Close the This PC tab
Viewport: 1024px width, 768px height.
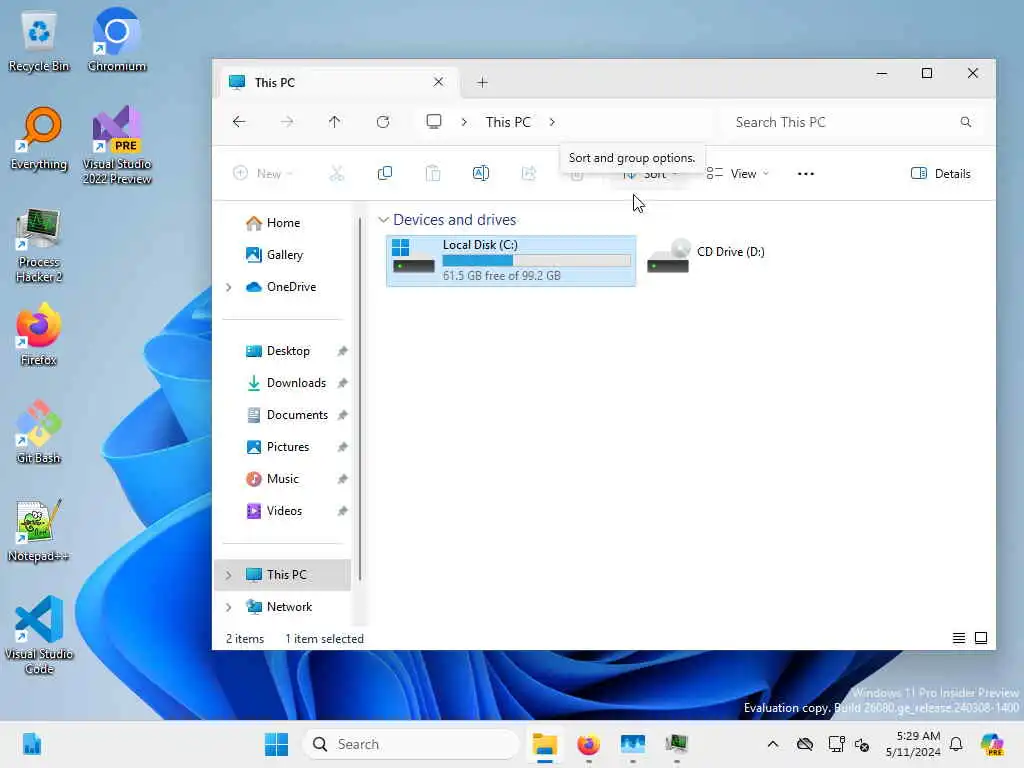click(438, 82)
